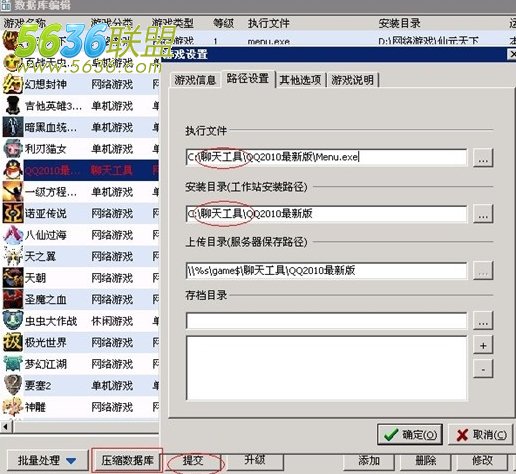Click the 极光世界 game icon
Viewport: 516px width, 474px height.
13,342
